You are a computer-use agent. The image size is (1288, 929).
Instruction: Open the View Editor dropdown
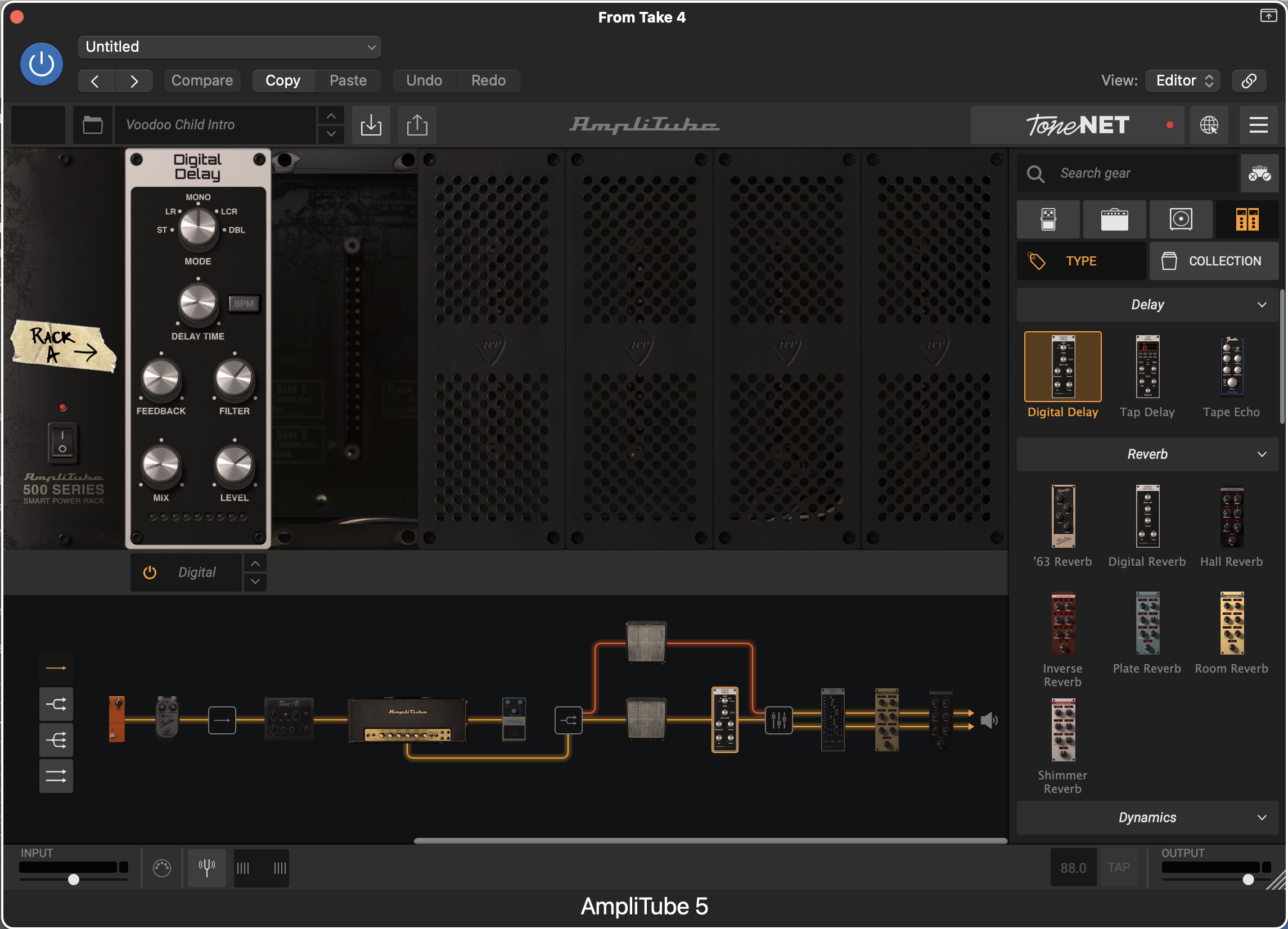(1182, 80)
